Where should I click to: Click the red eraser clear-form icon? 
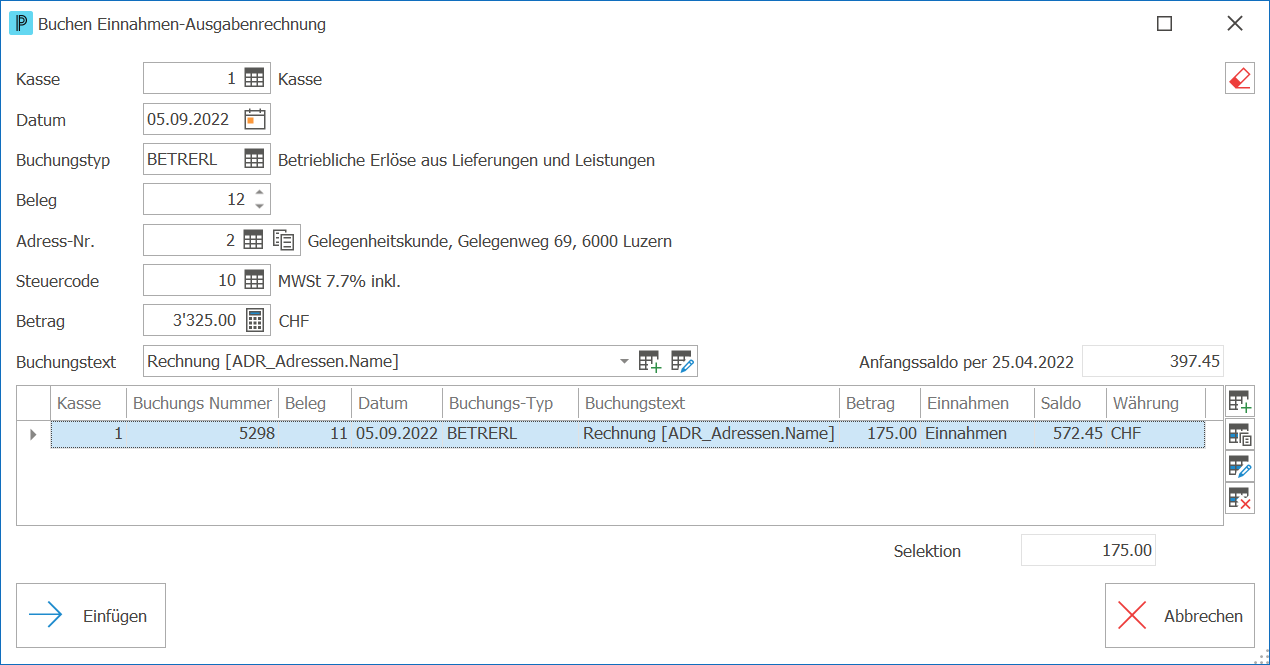[1240, 78]
